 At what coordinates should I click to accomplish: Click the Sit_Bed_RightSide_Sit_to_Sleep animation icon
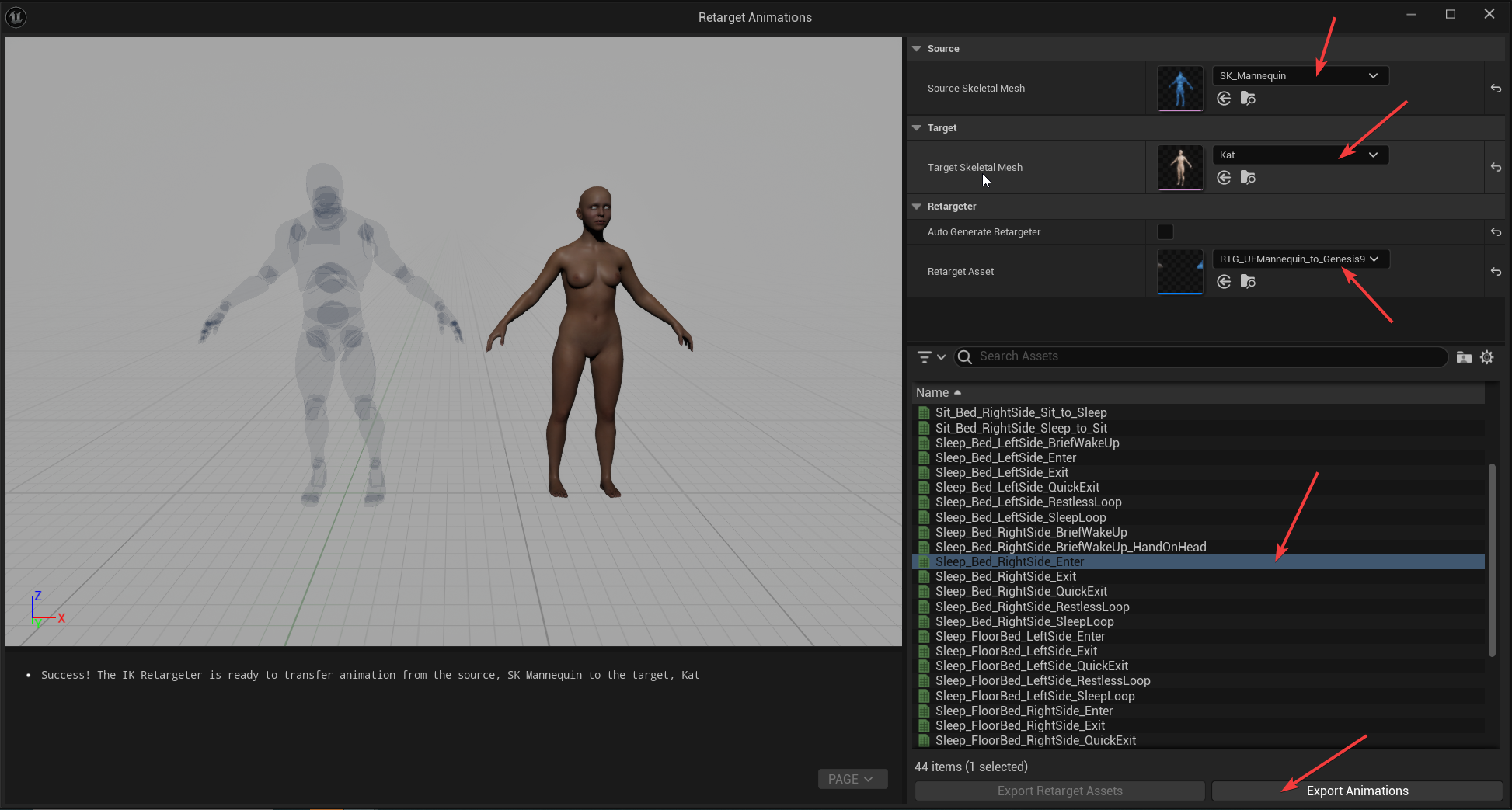(x=924, y=413)
